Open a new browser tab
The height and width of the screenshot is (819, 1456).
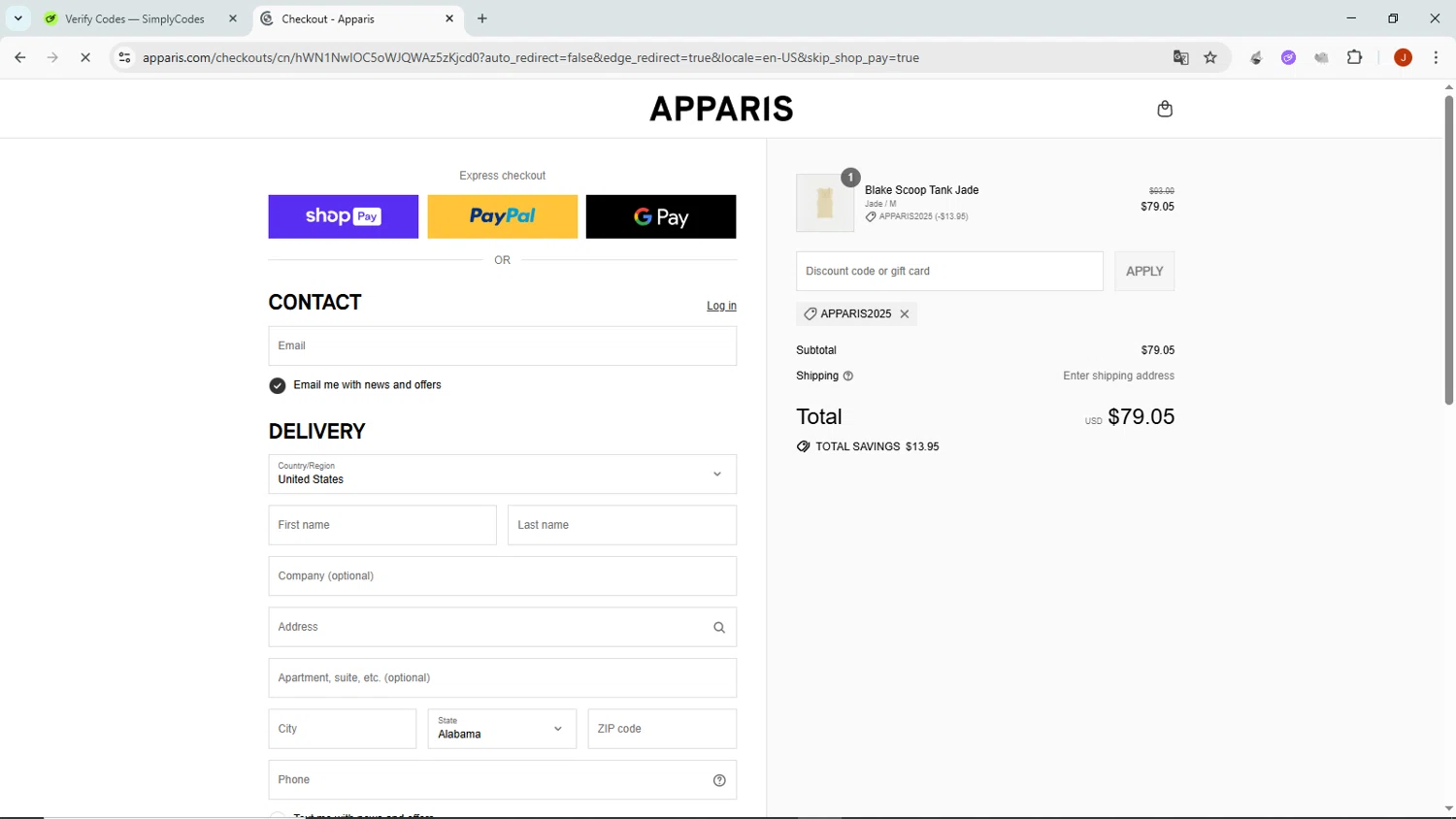coord(482,18)
